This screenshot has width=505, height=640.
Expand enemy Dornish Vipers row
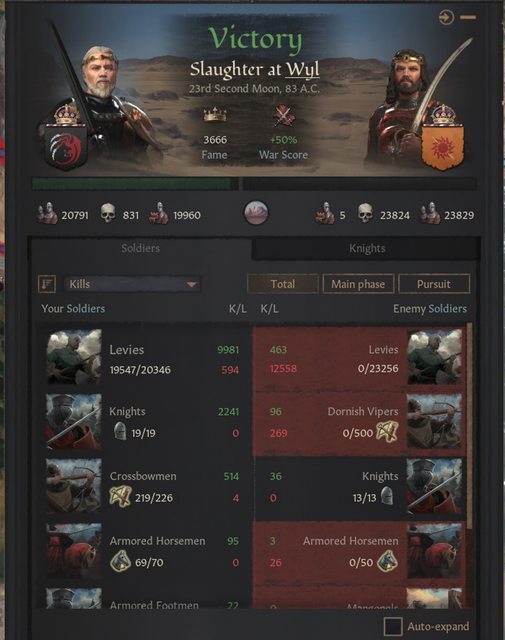[x=359, y=423]
